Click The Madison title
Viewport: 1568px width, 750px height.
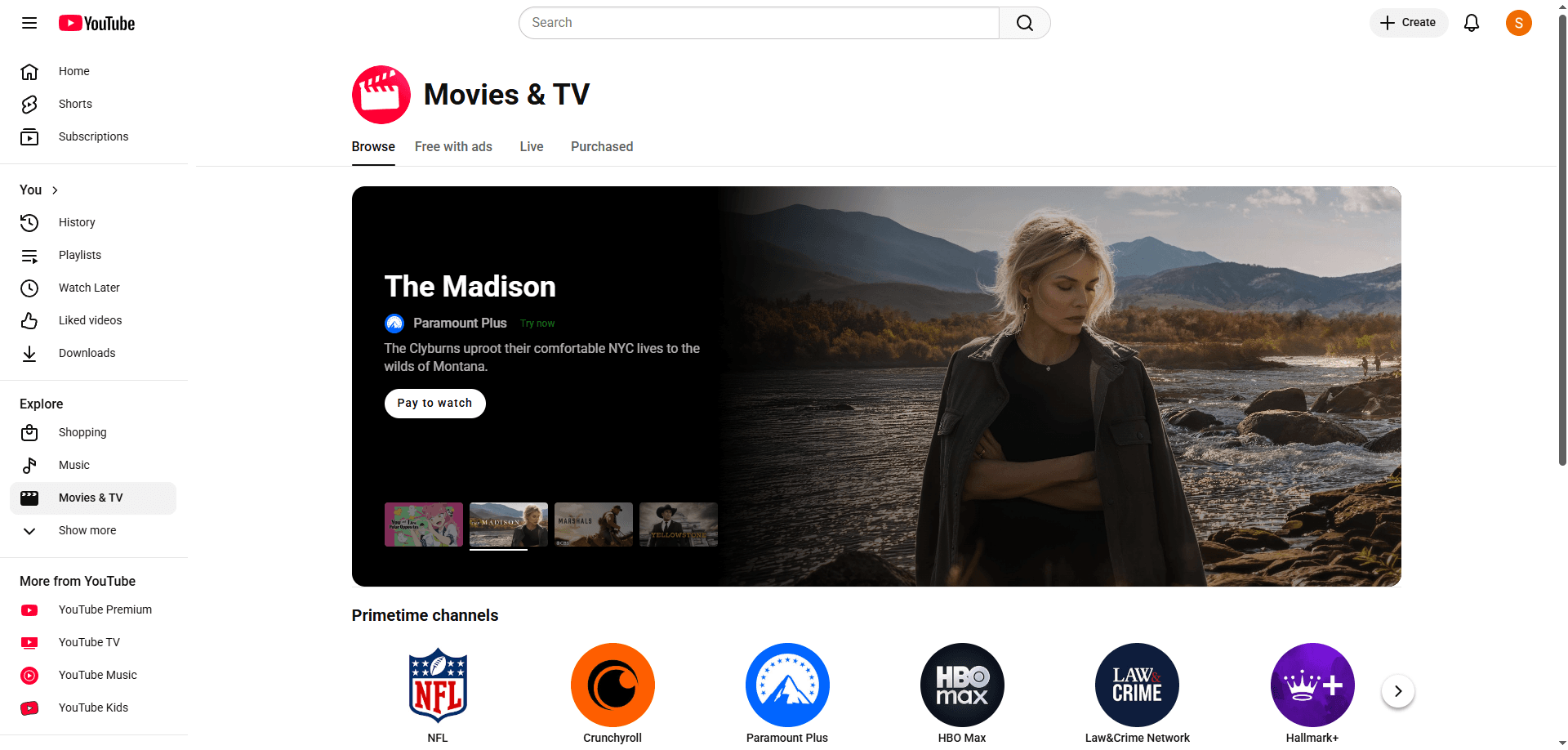pyautogui.click(x=470, y=287)
